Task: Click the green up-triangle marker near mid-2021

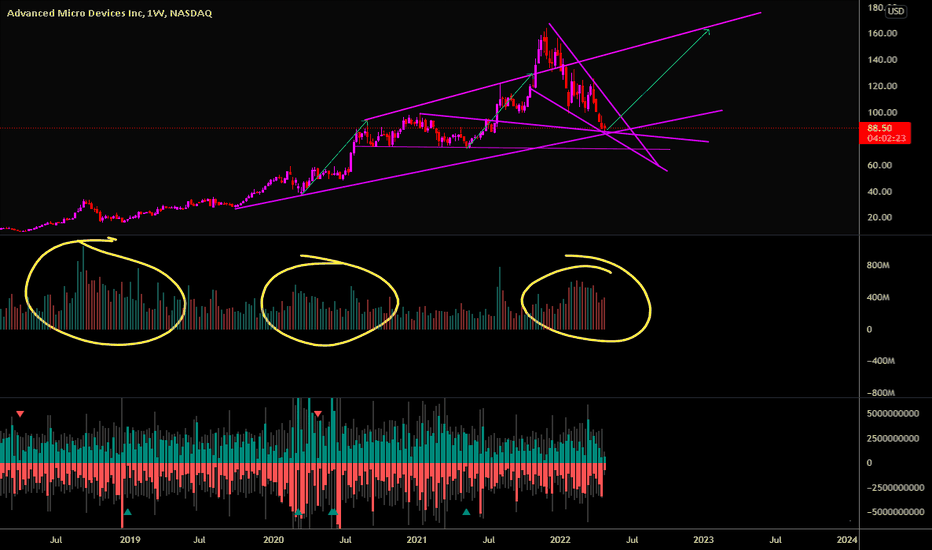Action: pos(467,511)
